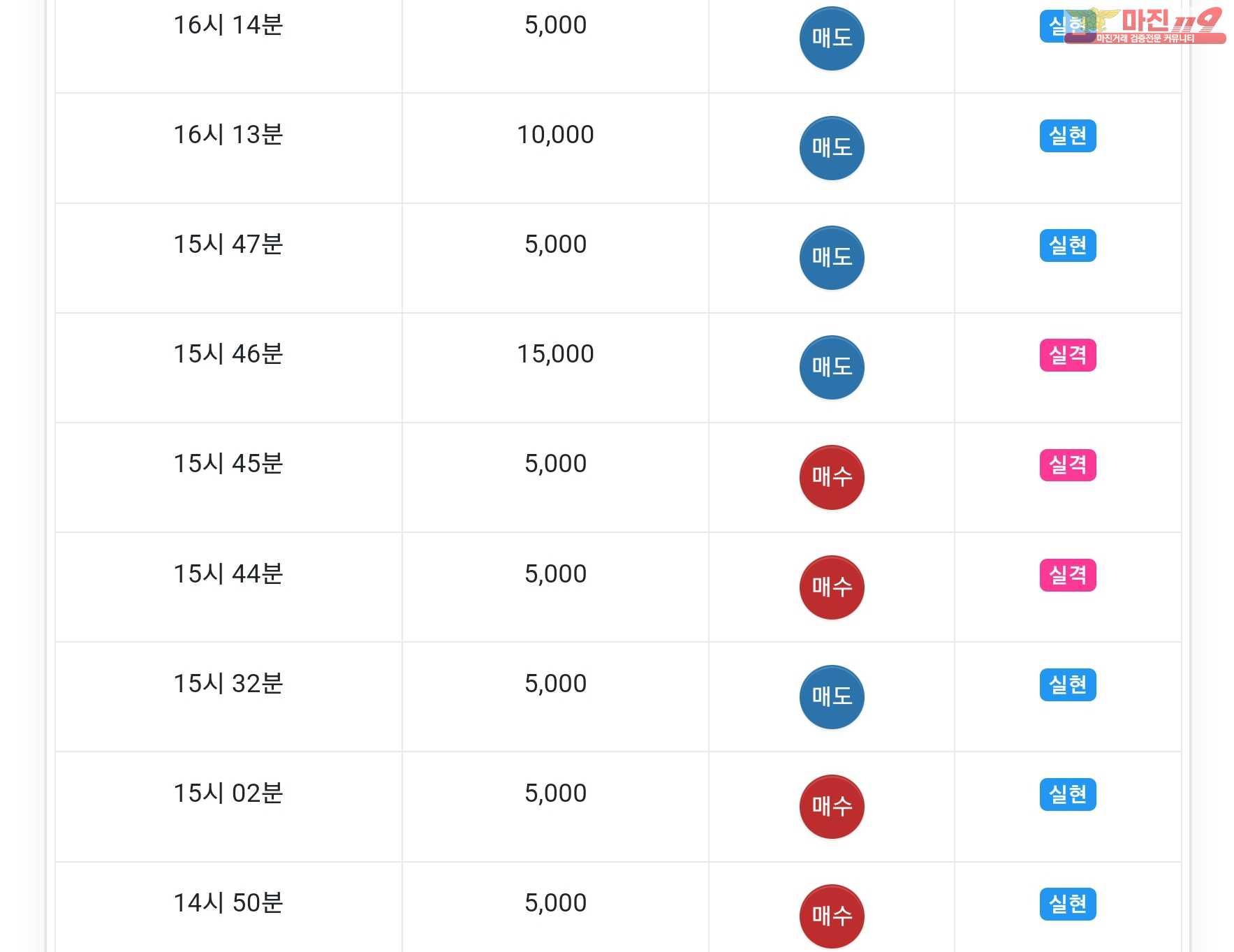
Task: Click the blue 매도 circle for 15시 47분
Action: 831,258
